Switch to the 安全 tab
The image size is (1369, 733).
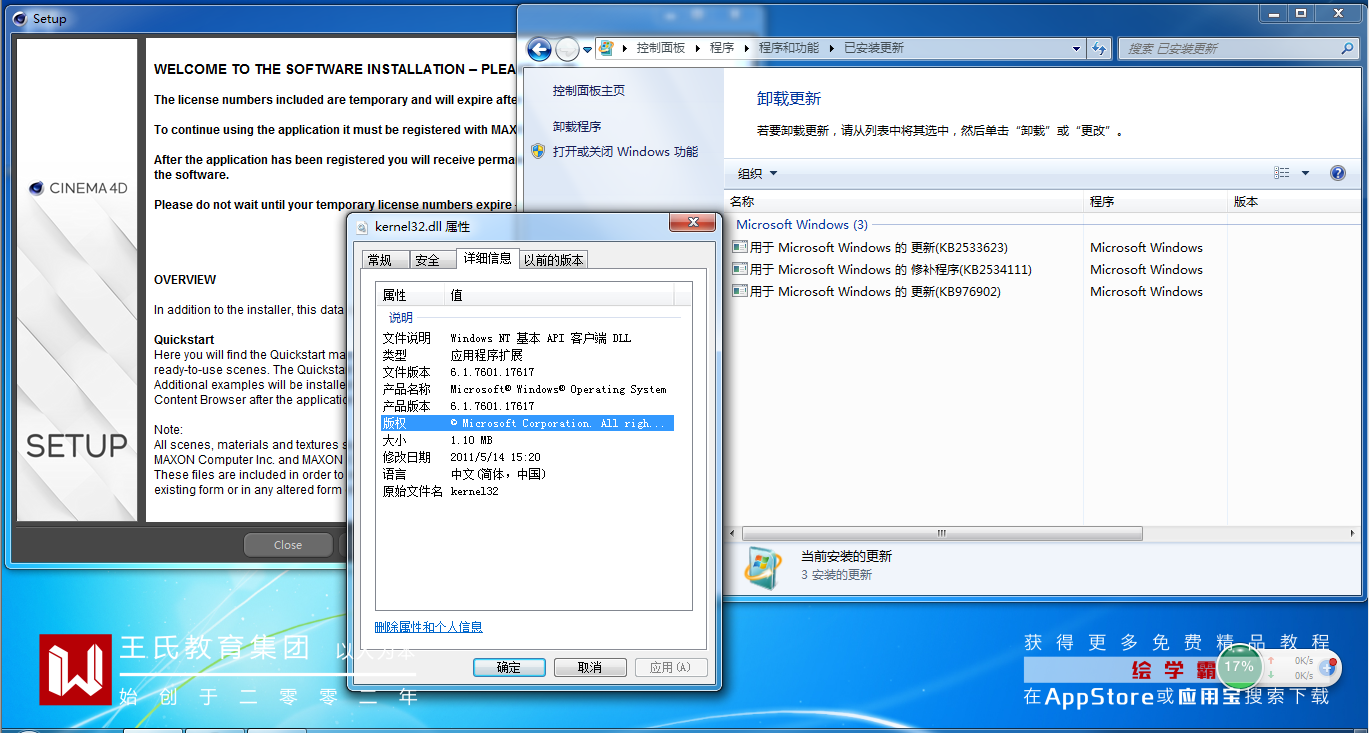[432, 260]
